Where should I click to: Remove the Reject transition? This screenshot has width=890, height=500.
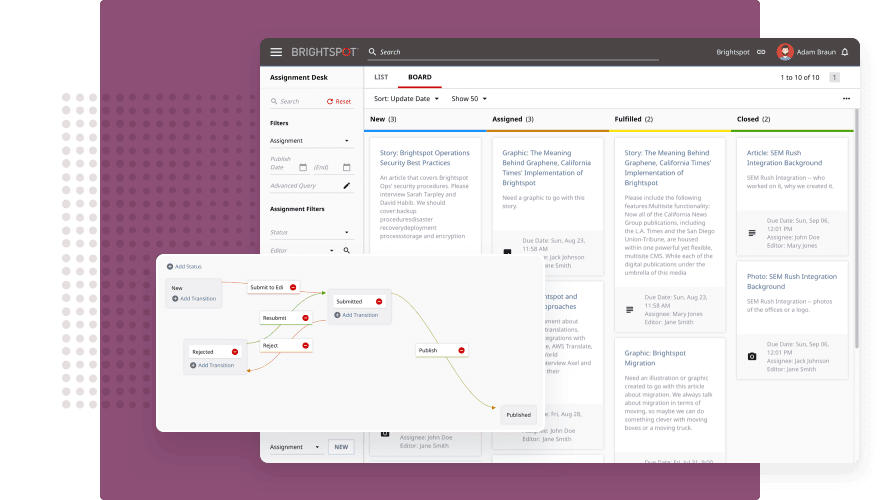tap(305, 346)
